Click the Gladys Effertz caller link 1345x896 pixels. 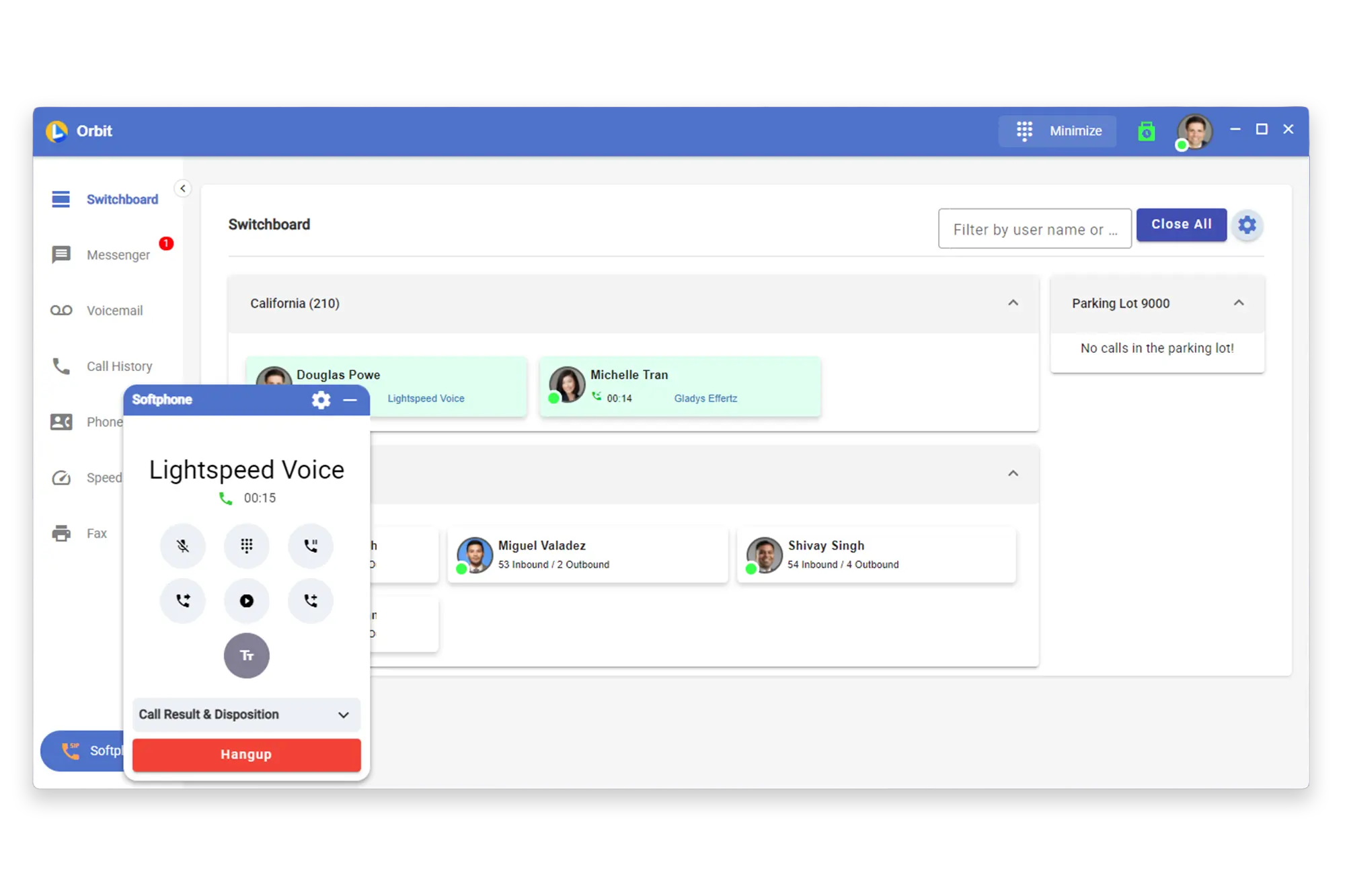(x=705, y=399)
